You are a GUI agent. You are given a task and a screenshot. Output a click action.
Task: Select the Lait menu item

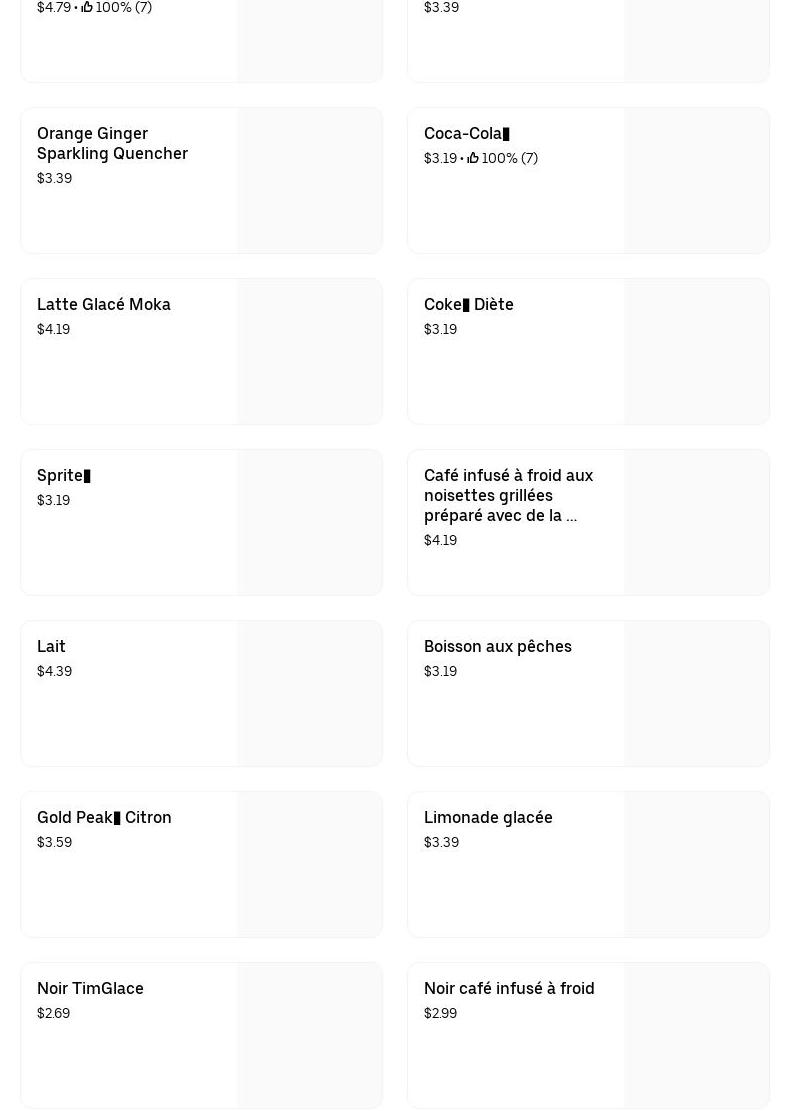click(x=51, y=646)
